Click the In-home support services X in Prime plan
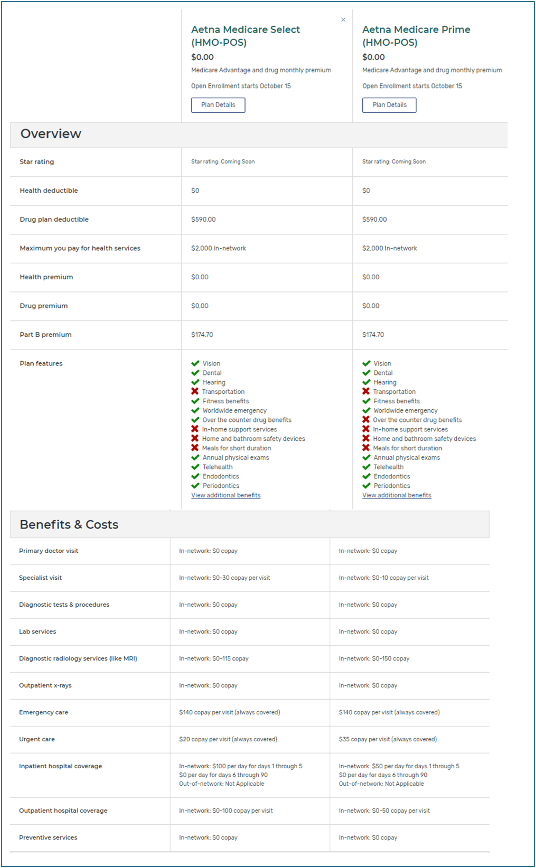 pyautogui.click(x=366, y=429)
